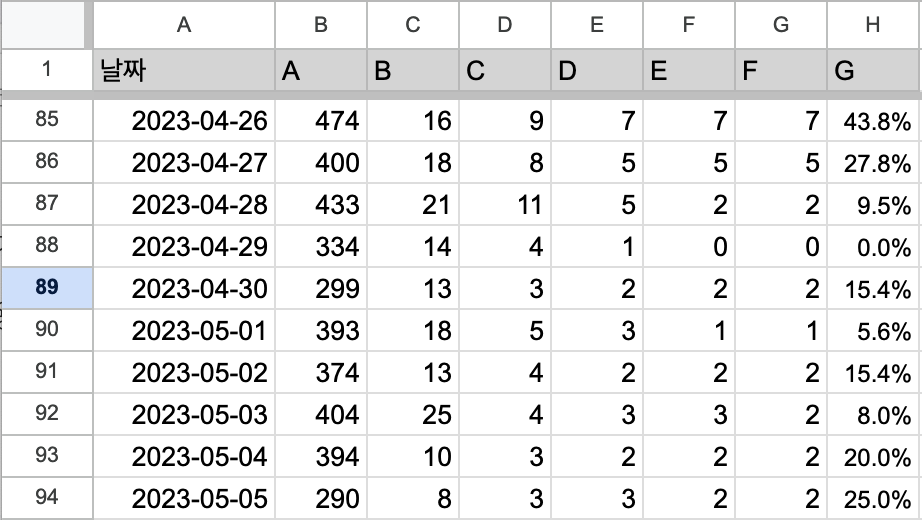Select the row 89 header
The height and width of the screenshot is (520, 922).
coord(46,288)
